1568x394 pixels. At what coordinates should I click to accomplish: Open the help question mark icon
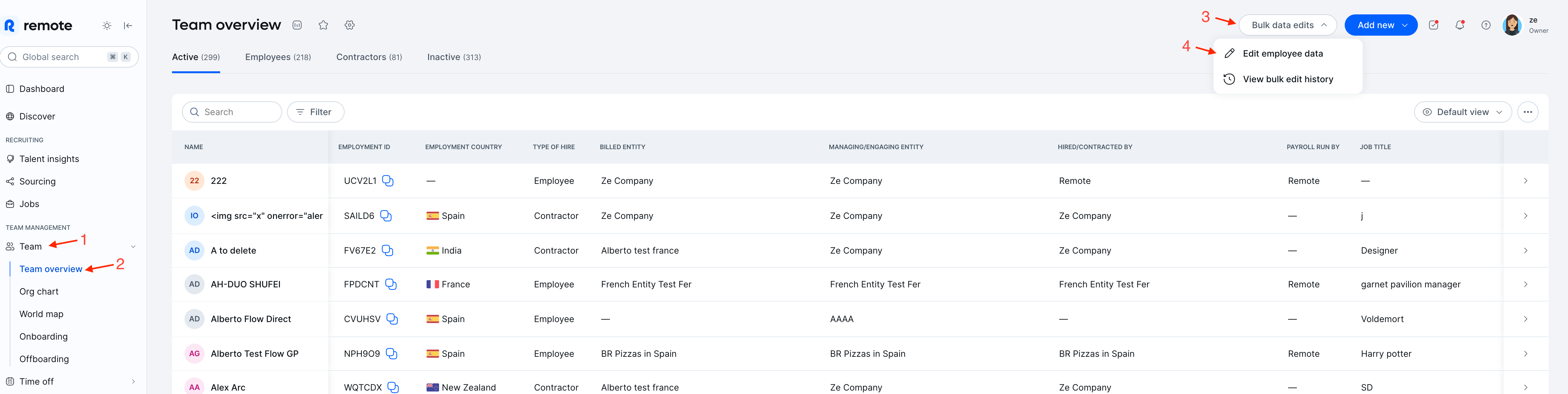1486,25
